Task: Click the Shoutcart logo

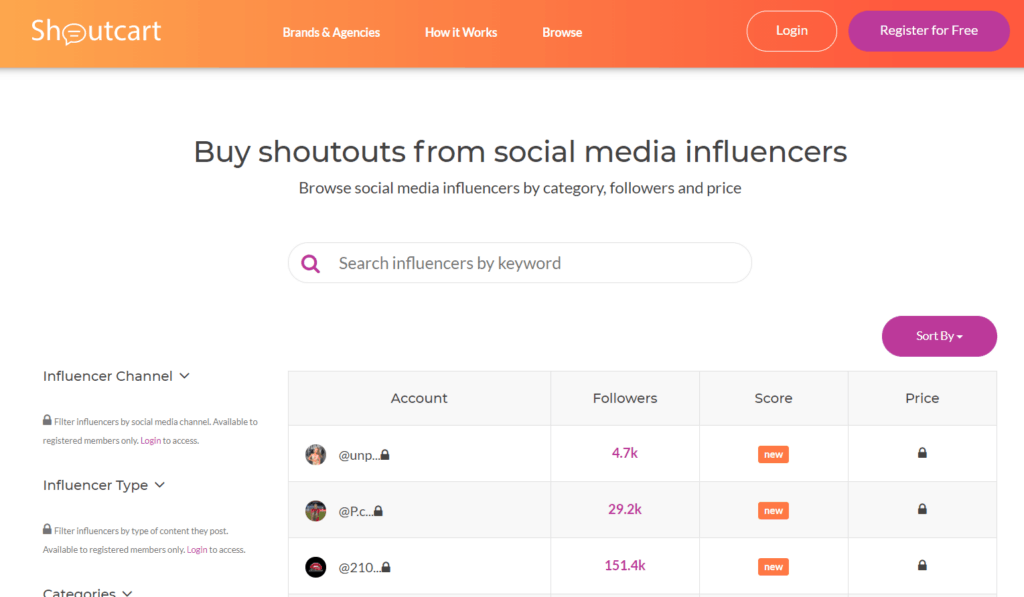Action: click(x=96, y=31)
